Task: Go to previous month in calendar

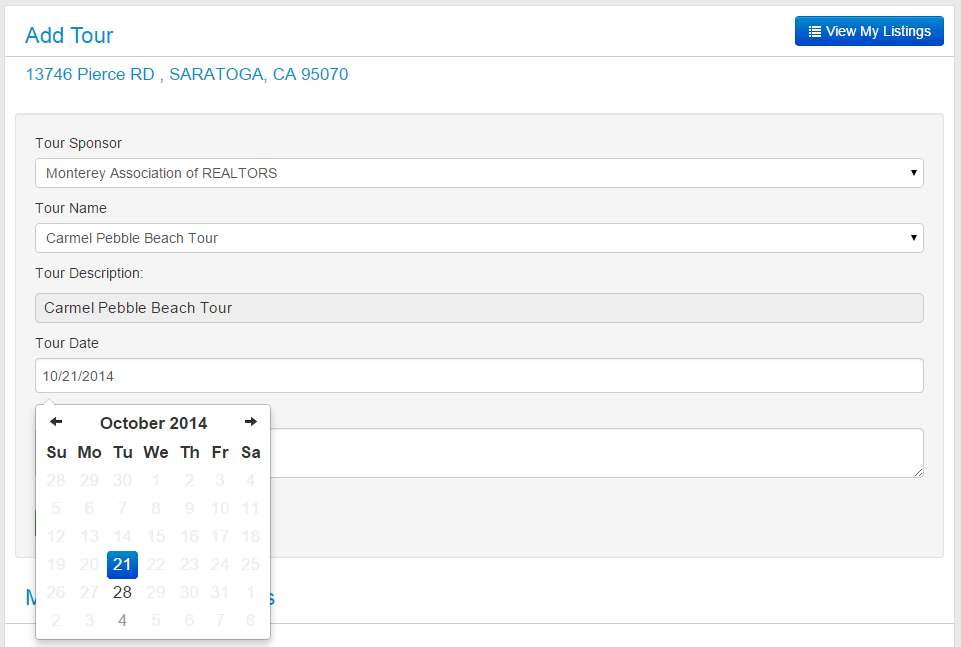Action: click(56, 422)
